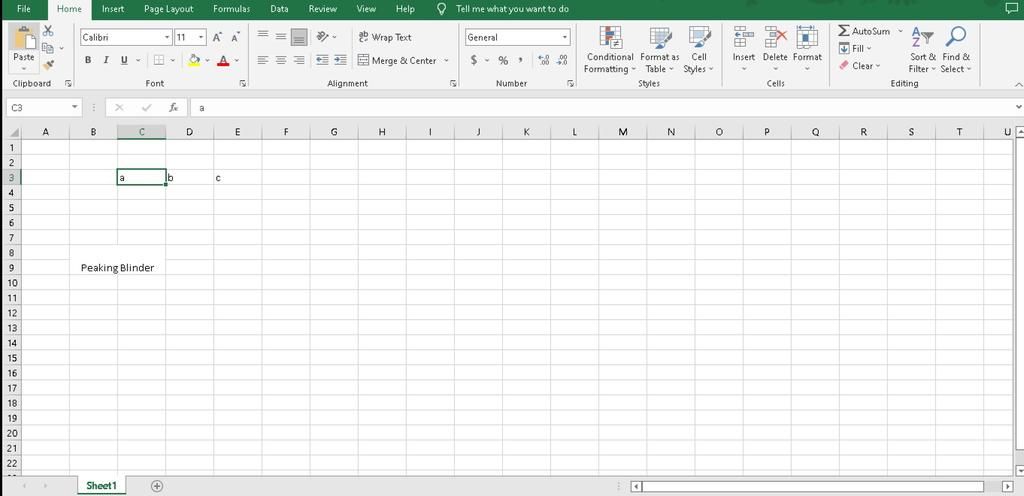
Task: Open Cell Styles gallery
Action: [x=699, y=50]
